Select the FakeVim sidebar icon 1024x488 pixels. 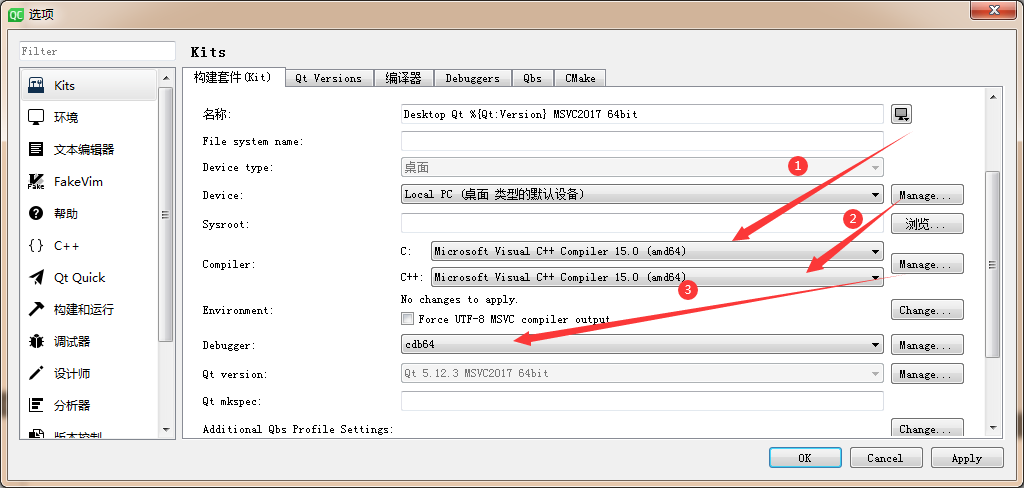coord(36,181)
